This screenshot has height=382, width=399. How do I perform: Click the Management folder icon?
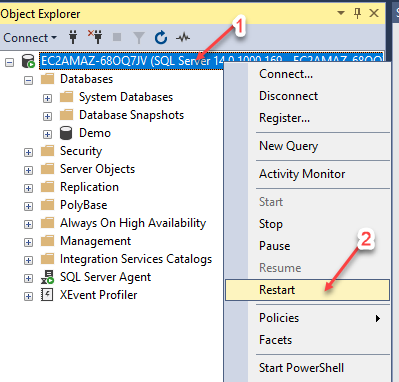[x=47, y=241]
